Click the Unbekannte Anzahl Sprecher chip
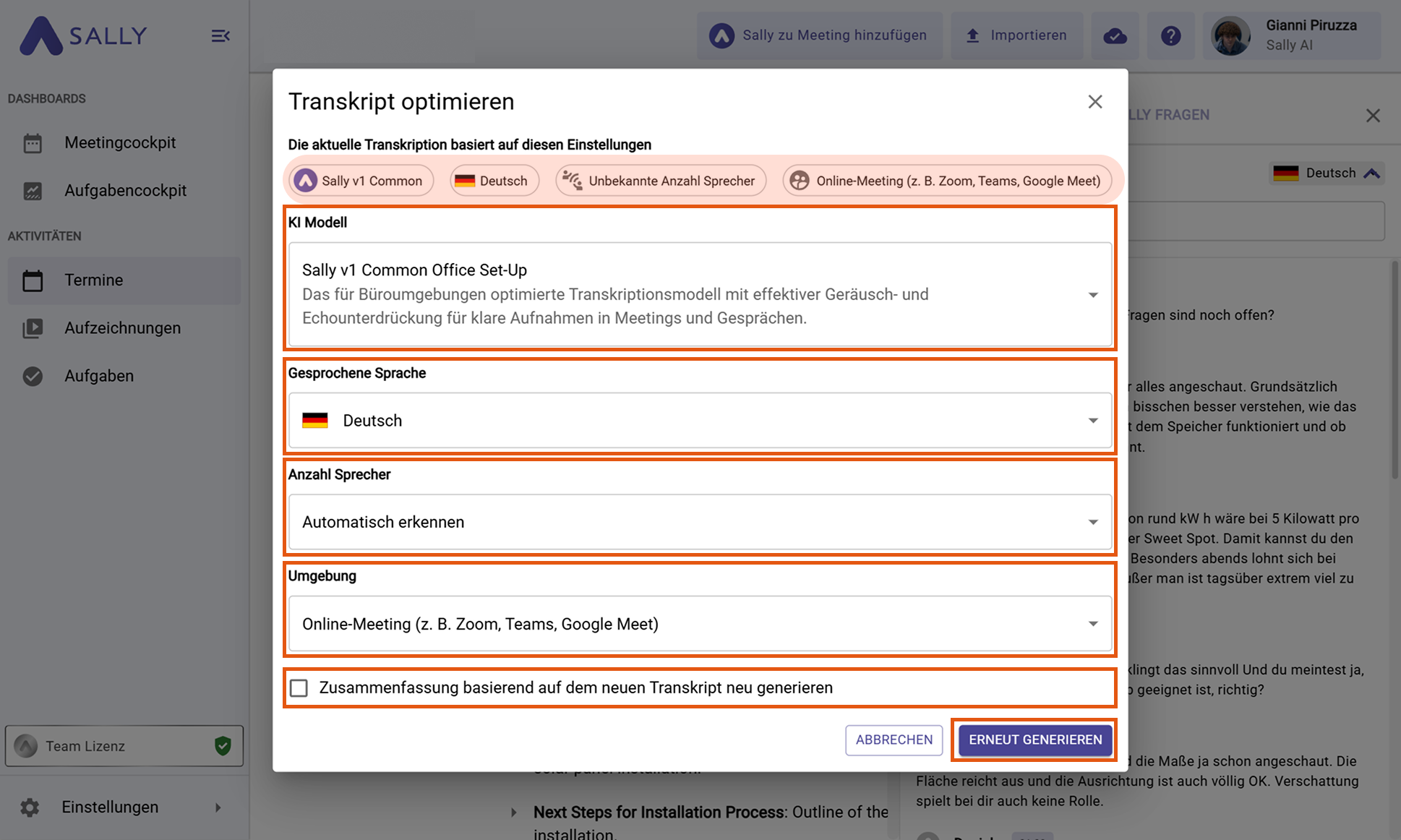 pyautogui.click(x=661, y=181)
